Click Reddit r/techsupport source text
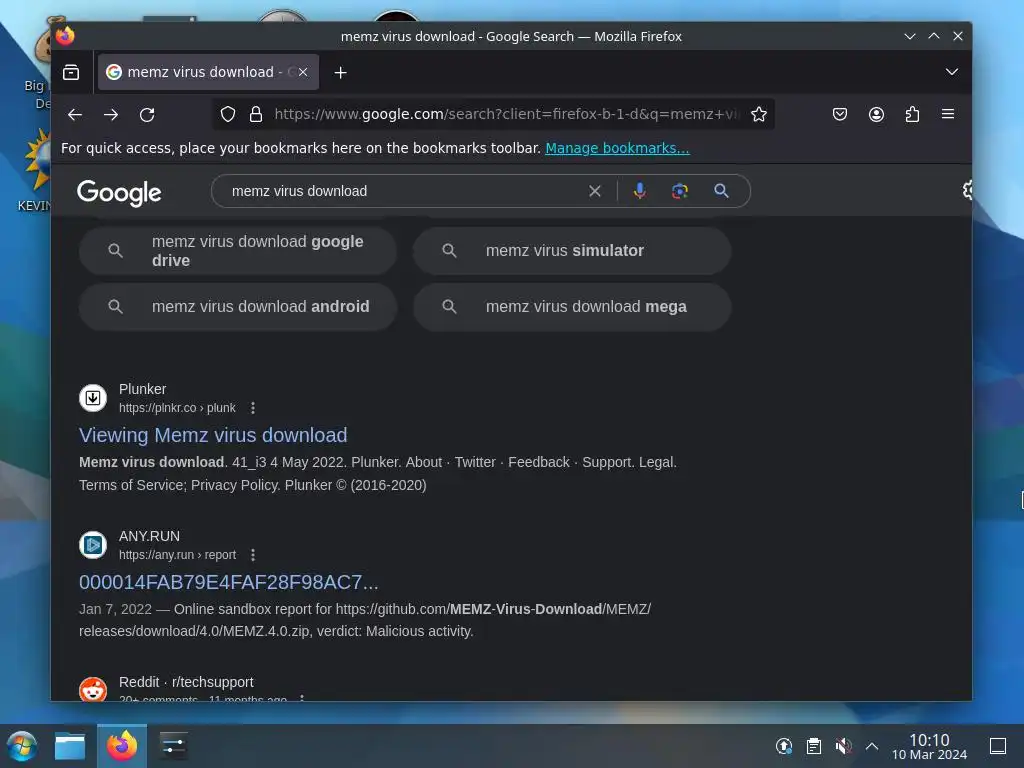The height and width of the screenshot is (768, 1024). pos(186,682)
